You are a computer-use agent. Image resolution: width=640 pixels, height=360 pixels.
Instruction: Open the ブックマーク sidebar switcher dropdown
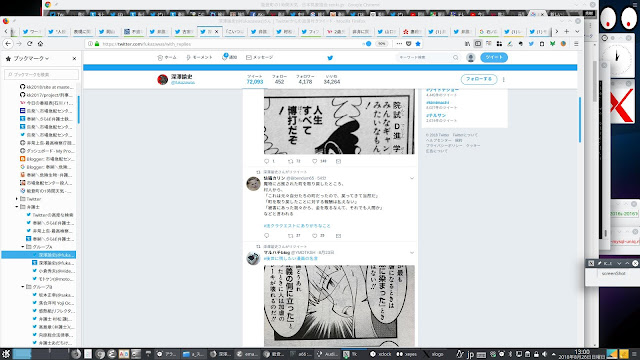[31, 59]
